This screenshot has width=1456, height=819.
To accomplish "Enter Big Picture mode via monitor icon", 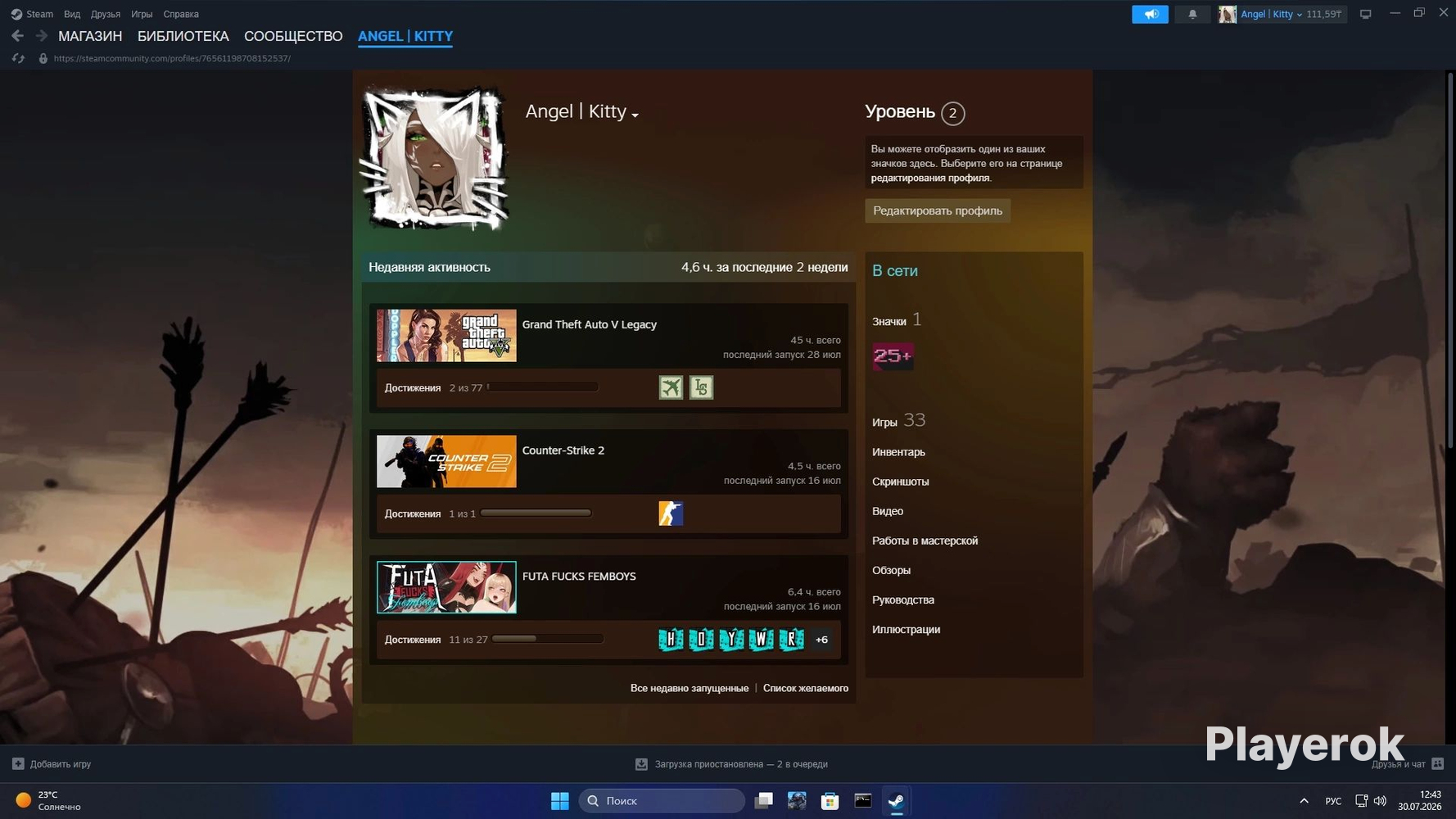I will click(x=1365, y=14).
